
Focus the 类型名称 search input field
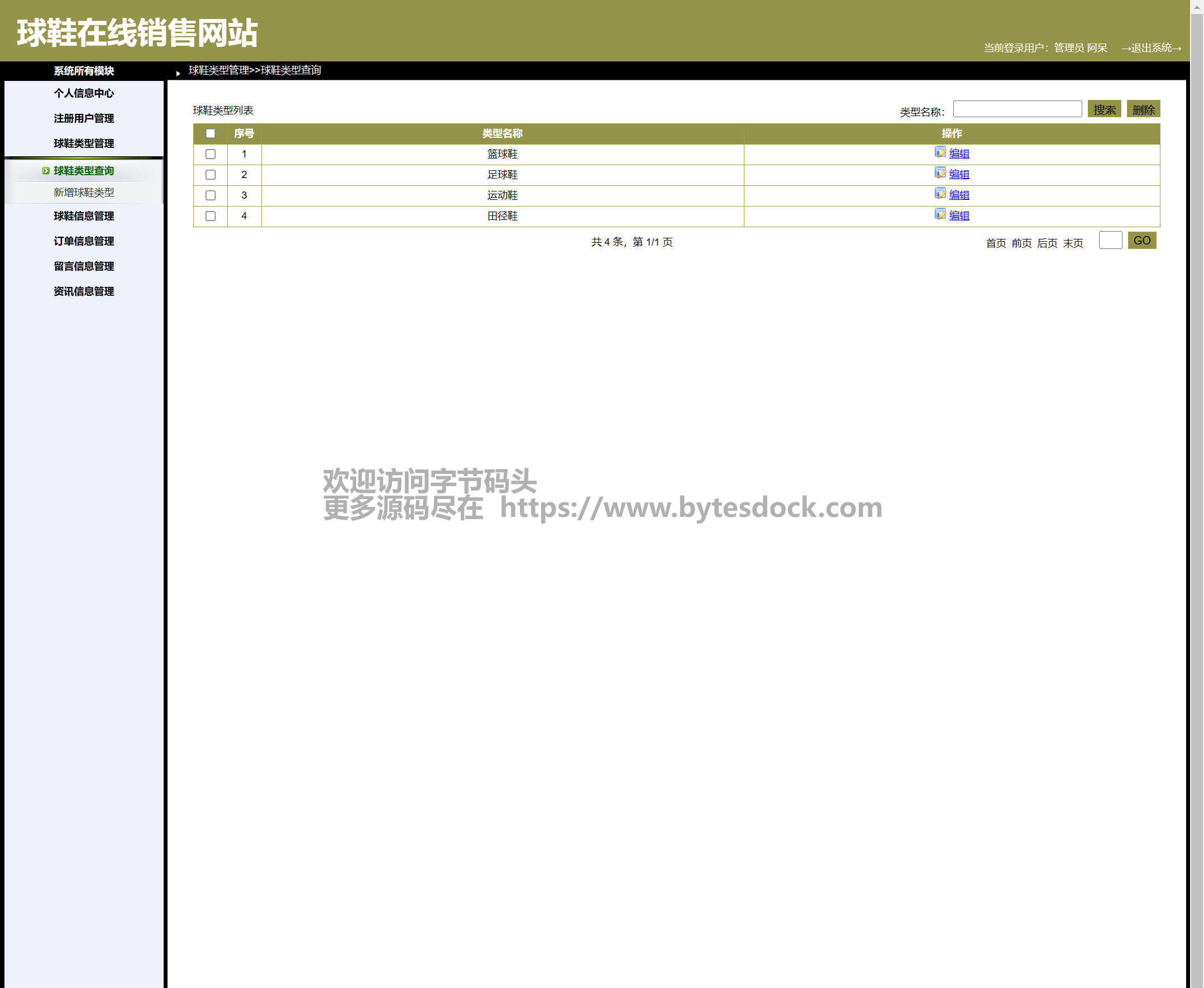tap(1017, 109)
